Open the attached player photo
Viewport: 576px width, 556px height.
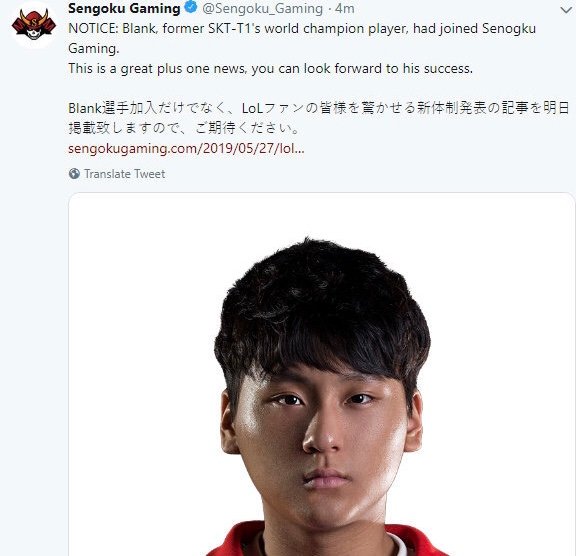[321, 374]
